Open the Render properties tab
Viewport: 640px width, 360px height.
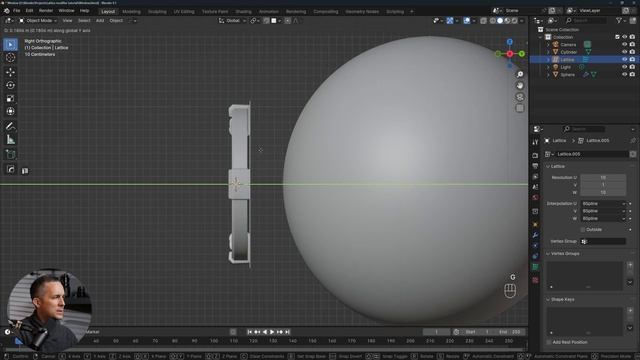[x=535, y=156]
